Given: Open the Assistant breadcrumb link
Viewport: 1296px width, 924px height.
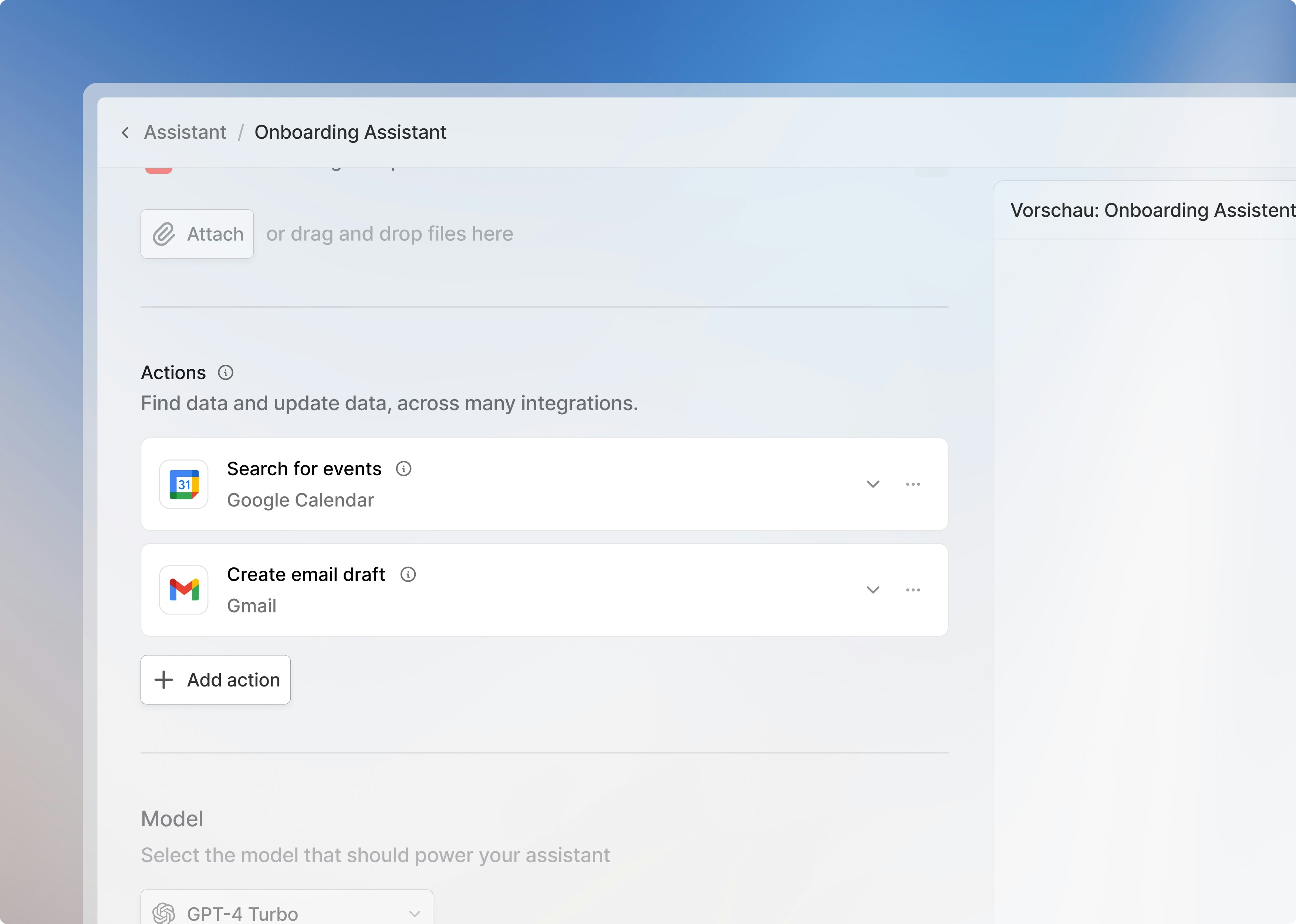Looking at the screenshot, I should click(185, 132).
